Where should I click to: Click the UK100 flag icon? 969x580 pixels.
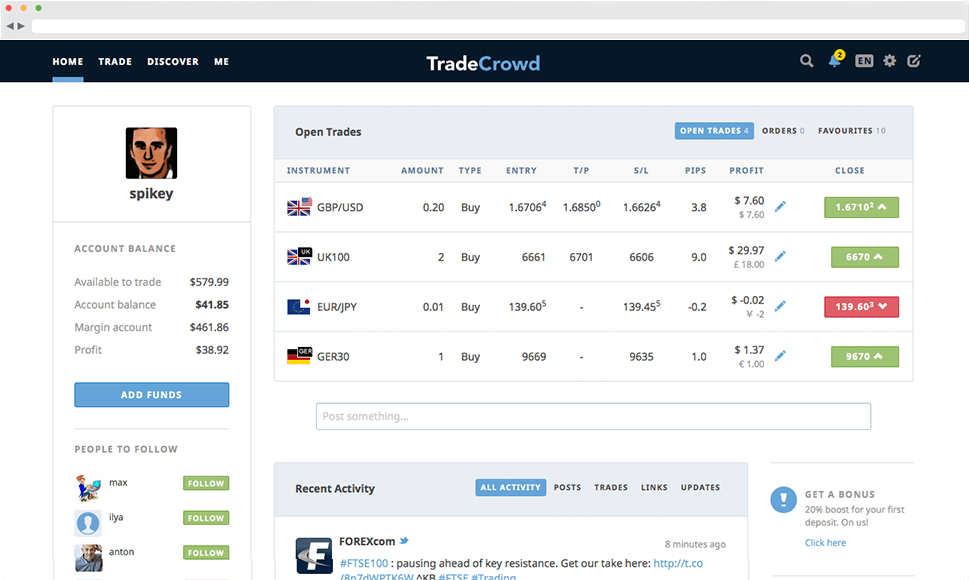tap(299, 256)
